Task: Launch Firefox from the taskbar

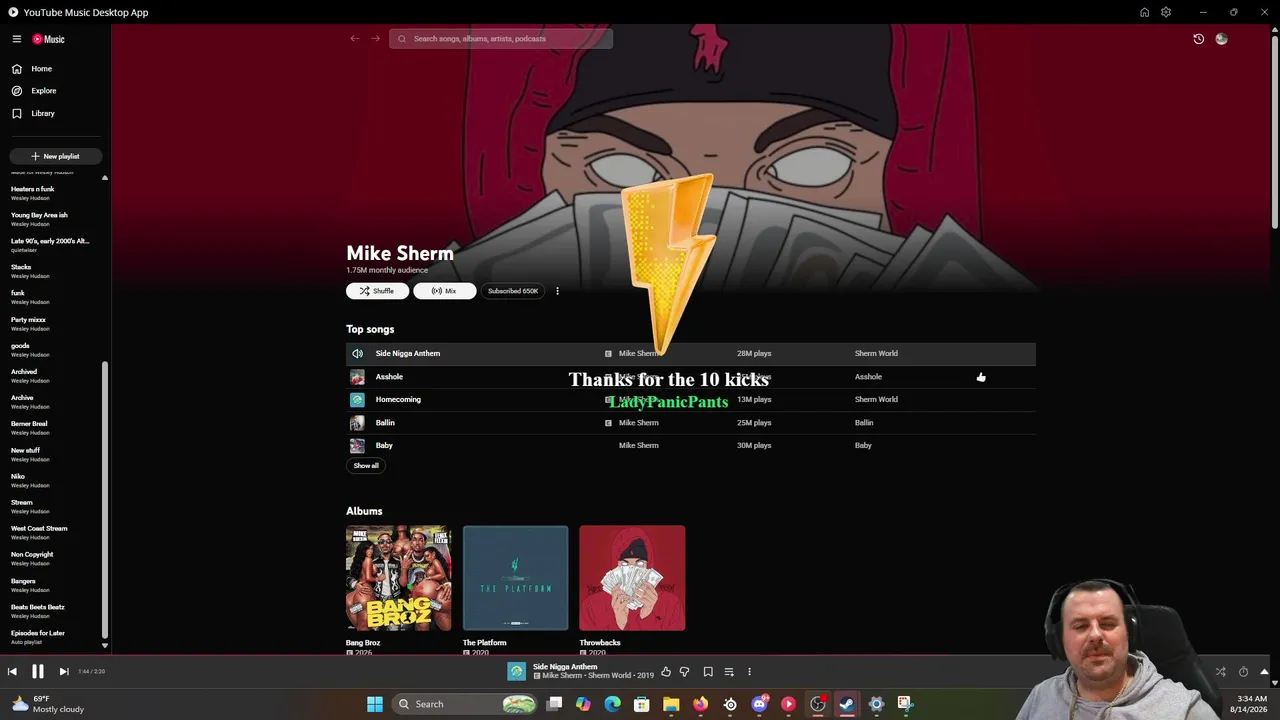Action: [x=700, y=704]
